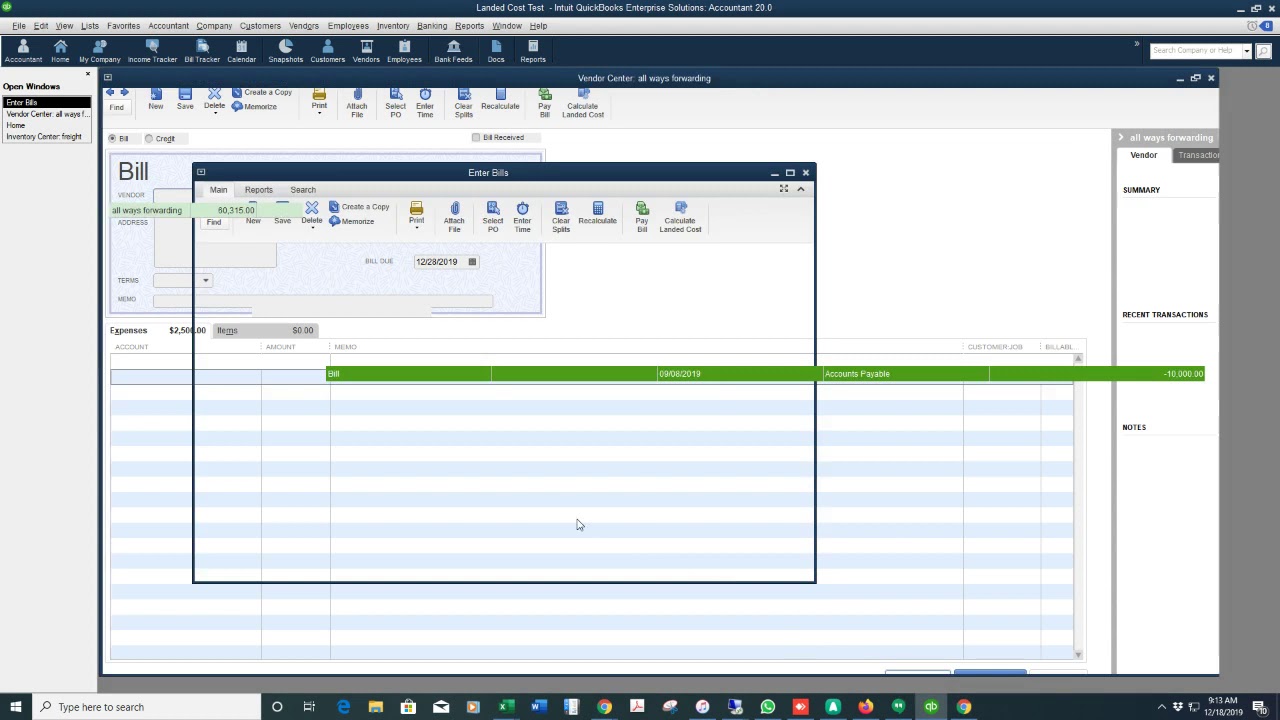Click Recalculate in the small Enter Bills window
Image resolution: width=1280 pixels, height=720 pixels.
coord(597,214)
